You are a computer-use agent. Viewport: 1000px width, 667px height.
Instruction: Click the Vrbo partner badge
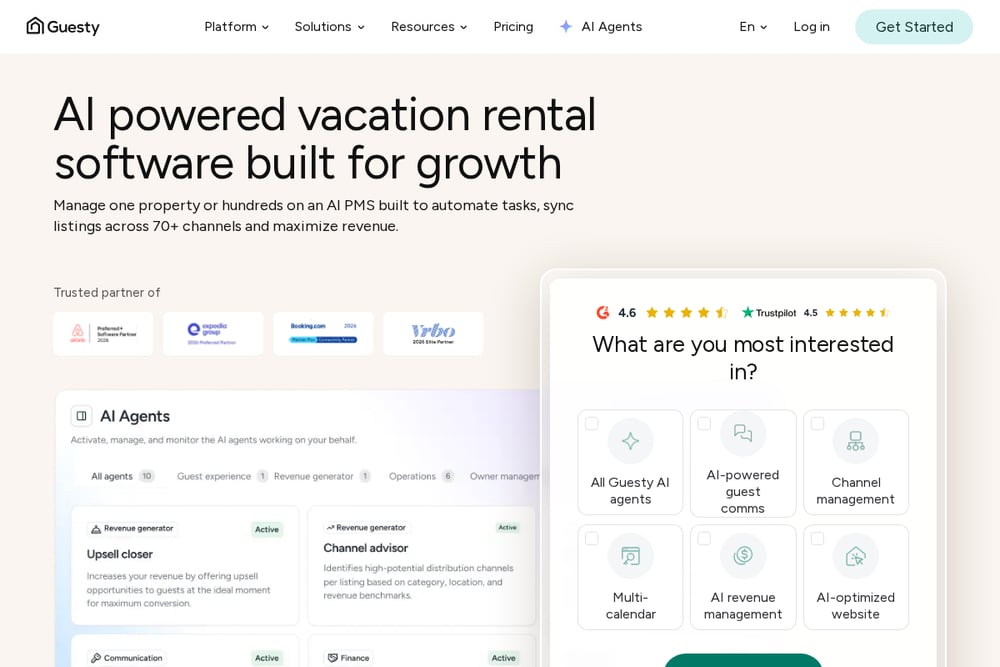[433, 334]
